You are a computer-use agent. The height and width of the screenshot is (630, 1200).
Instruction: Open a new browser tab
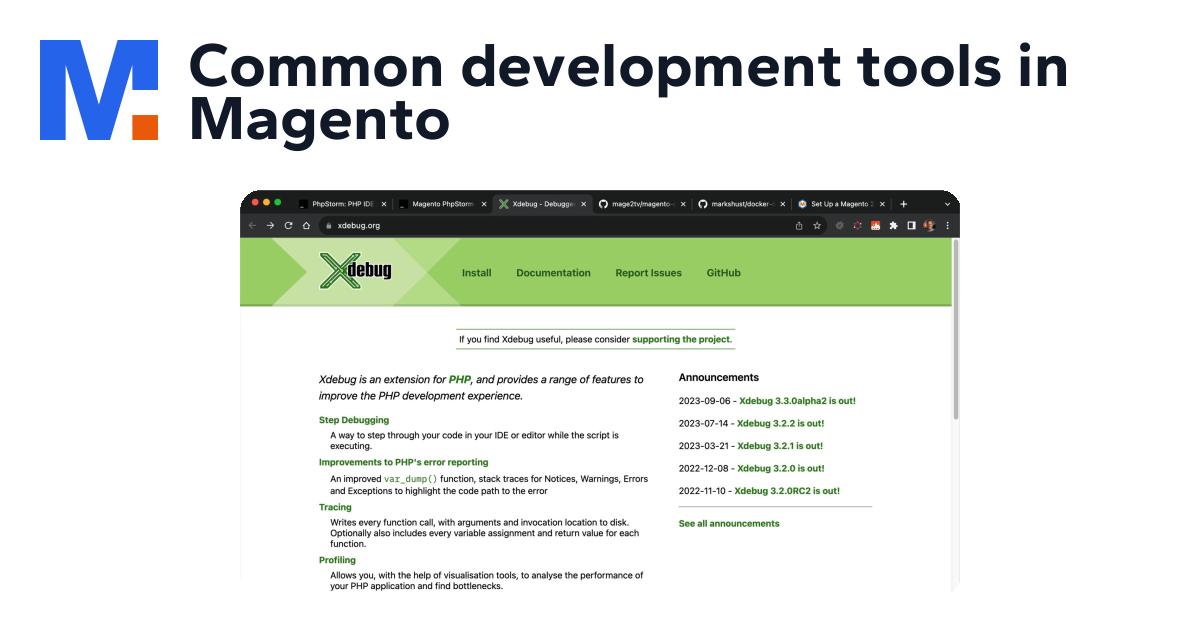click(x=904, y=204)
